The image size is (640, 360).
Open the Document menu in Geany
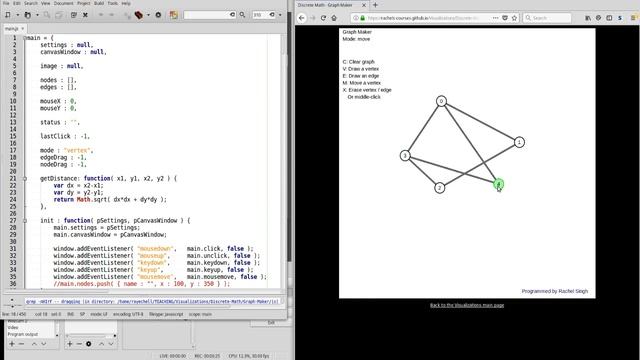point(64,3)
